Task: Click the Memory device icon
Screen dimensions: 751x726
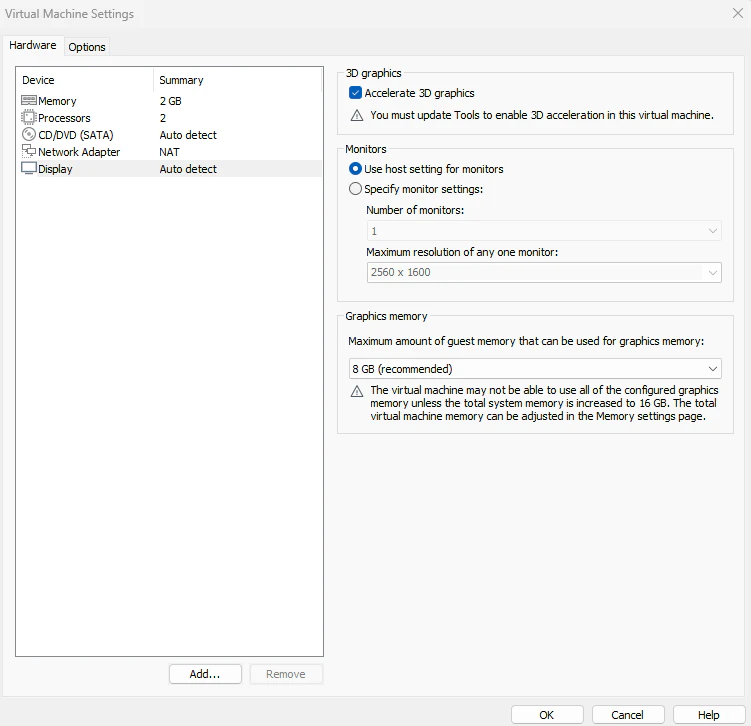Action: click(x=29, y=100)
